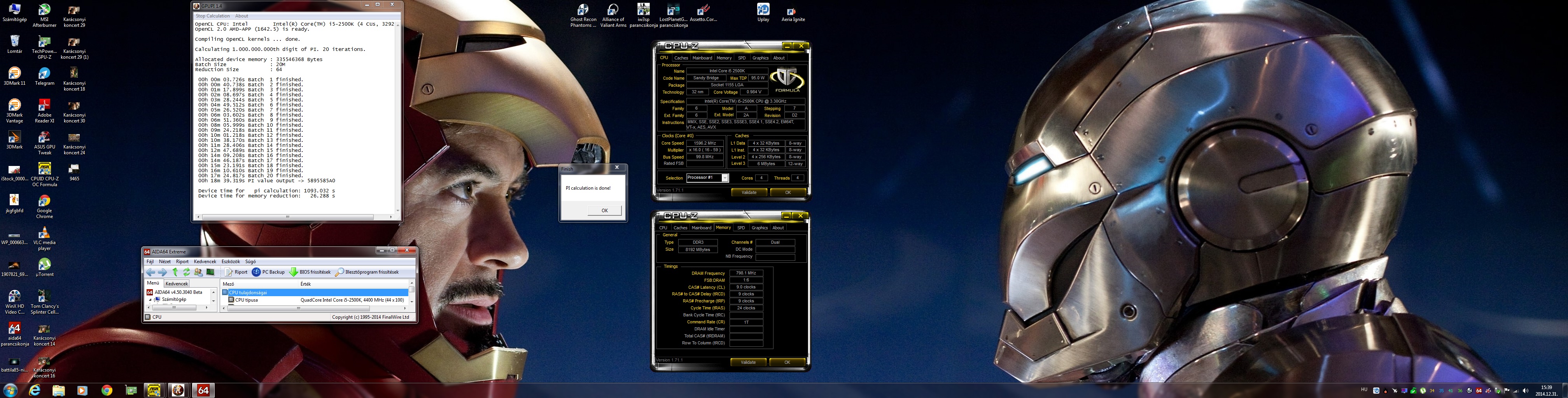
Task: Open Illesztőprogram frissítések in AIDA64
Action: point(367,272)
